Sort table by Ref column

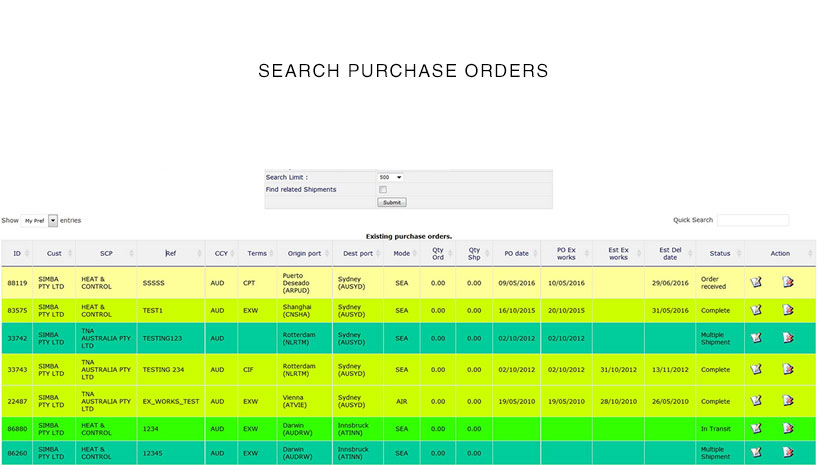tap(171, 253)
